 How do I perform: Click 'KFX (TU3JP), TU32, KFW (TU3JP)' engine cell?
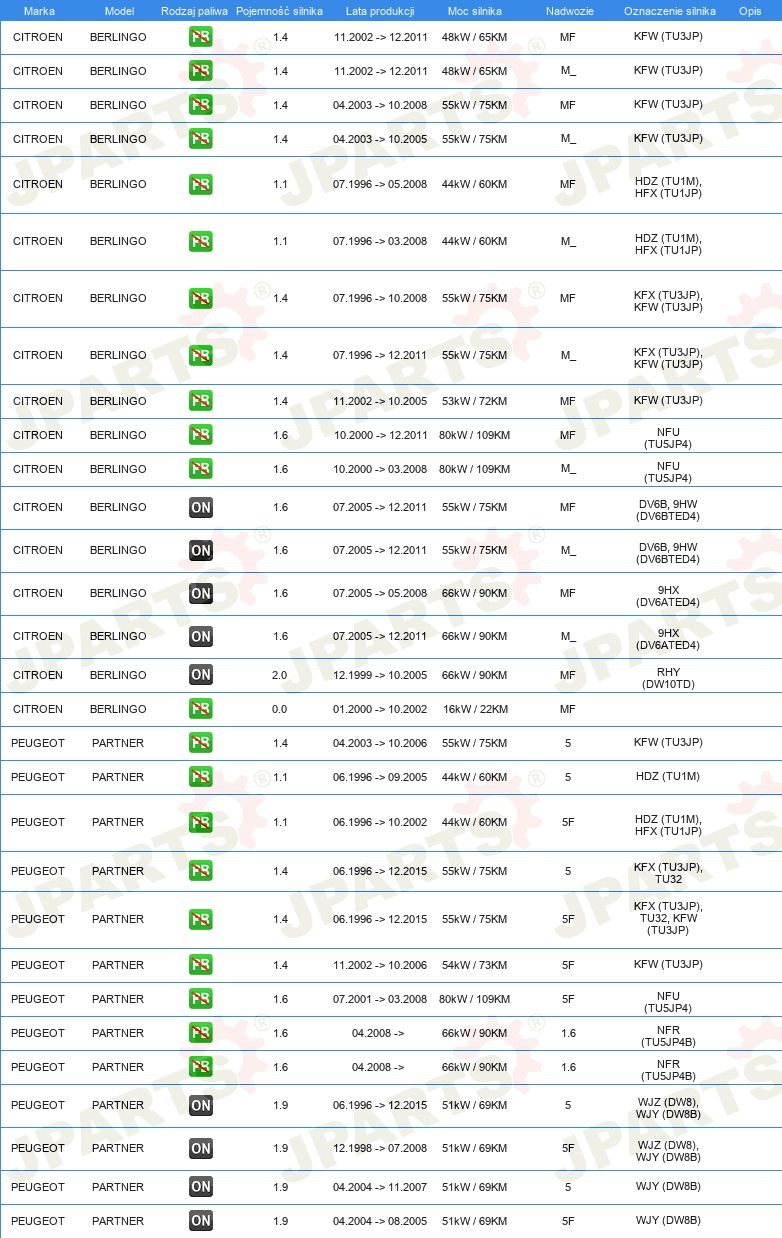[668, 918]
